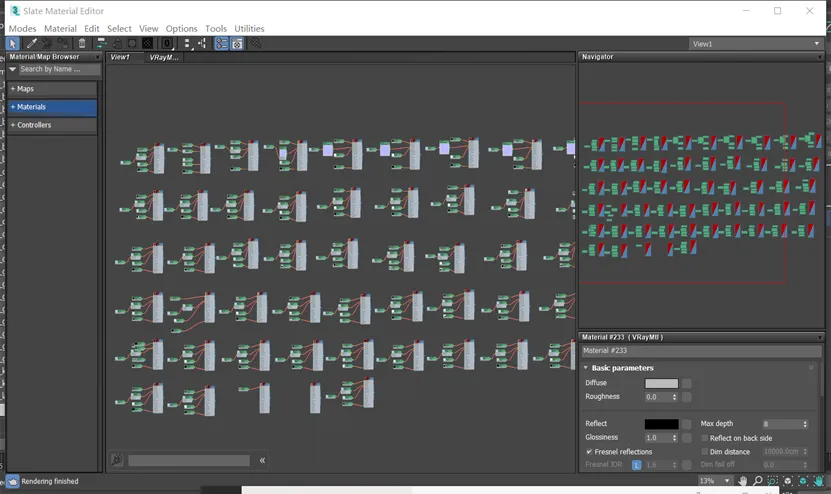
Task: Click the eyedropper Pick Material tool
Action: pyautogui.click(x=31, y=44)
